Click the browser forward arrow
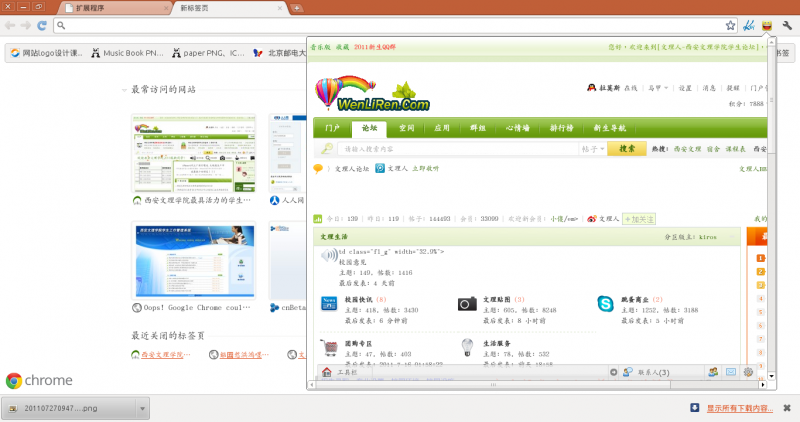This screenshot has height=422, width=800. [26, 25]
